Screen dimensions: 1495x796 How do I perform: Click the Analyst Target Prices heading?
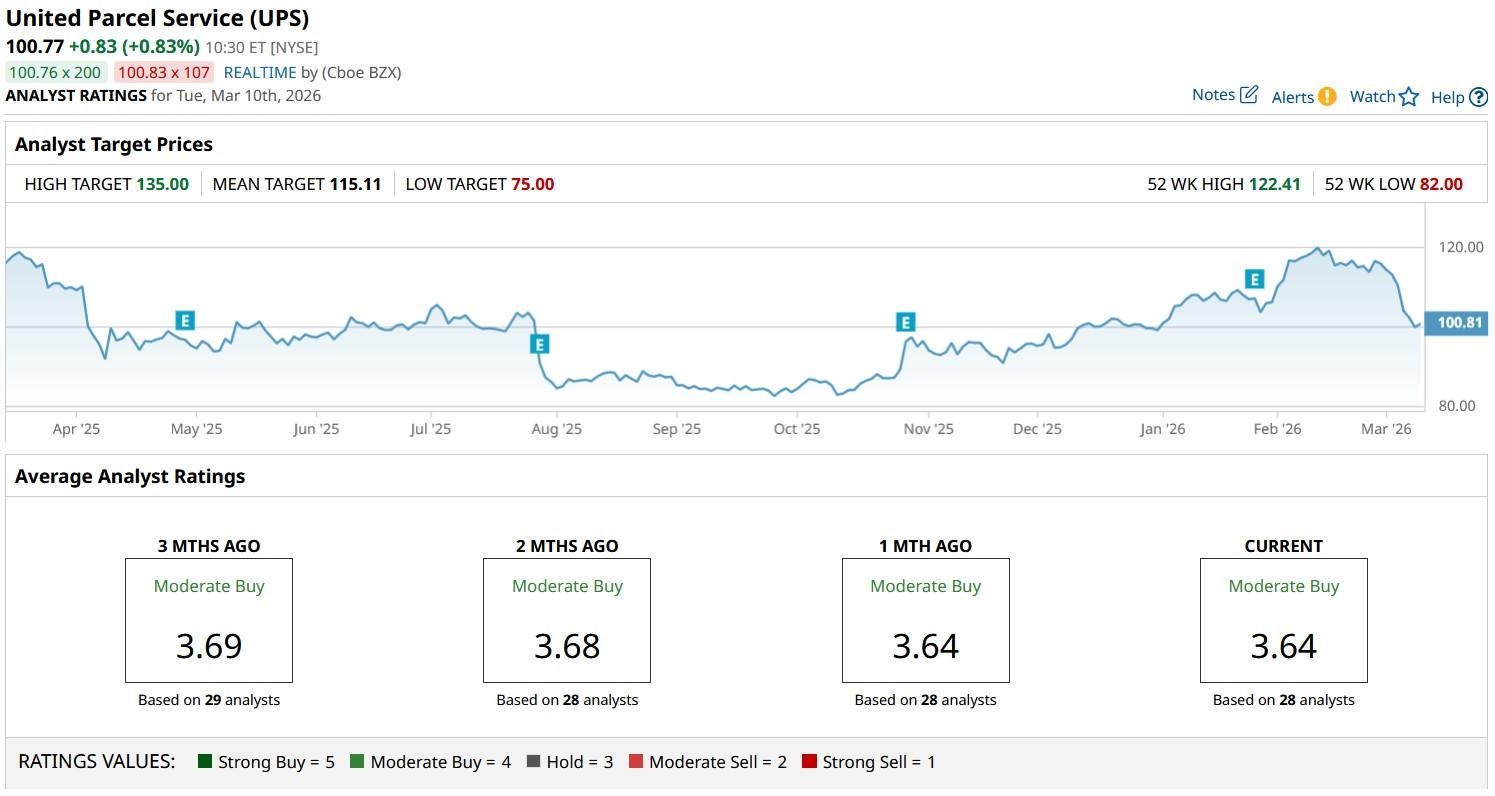tap(114, 144)
